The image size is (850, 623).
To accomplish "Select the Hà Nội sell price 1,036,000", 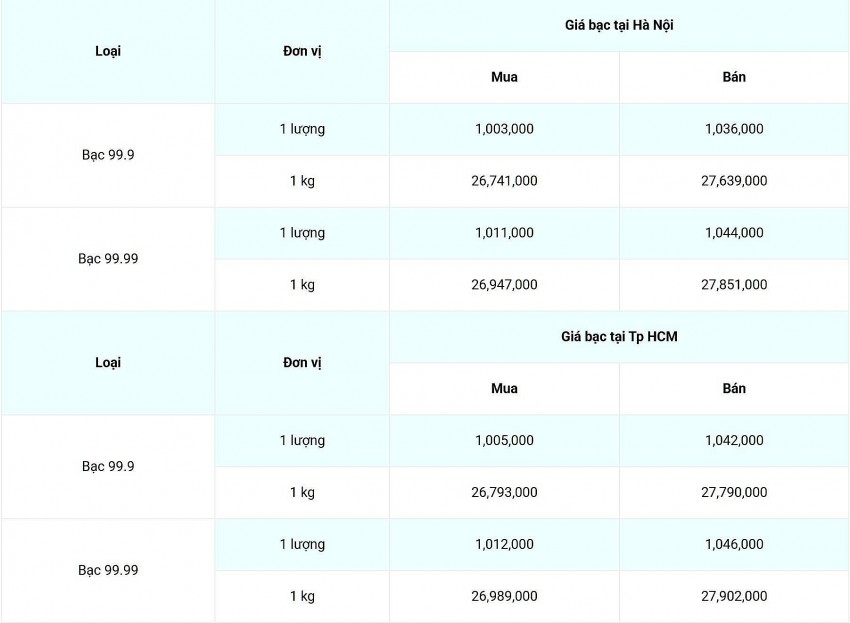I will 734,129.
